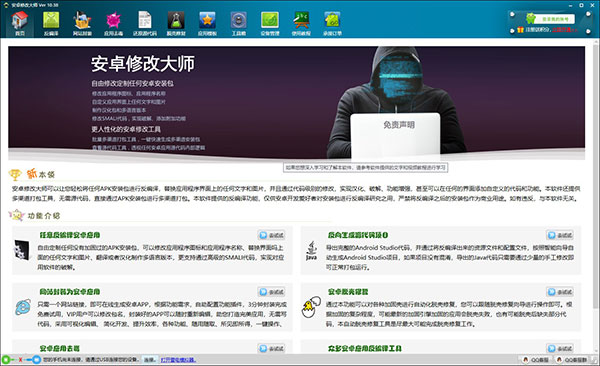Open the green 设备管理 device manager icon

270,23
